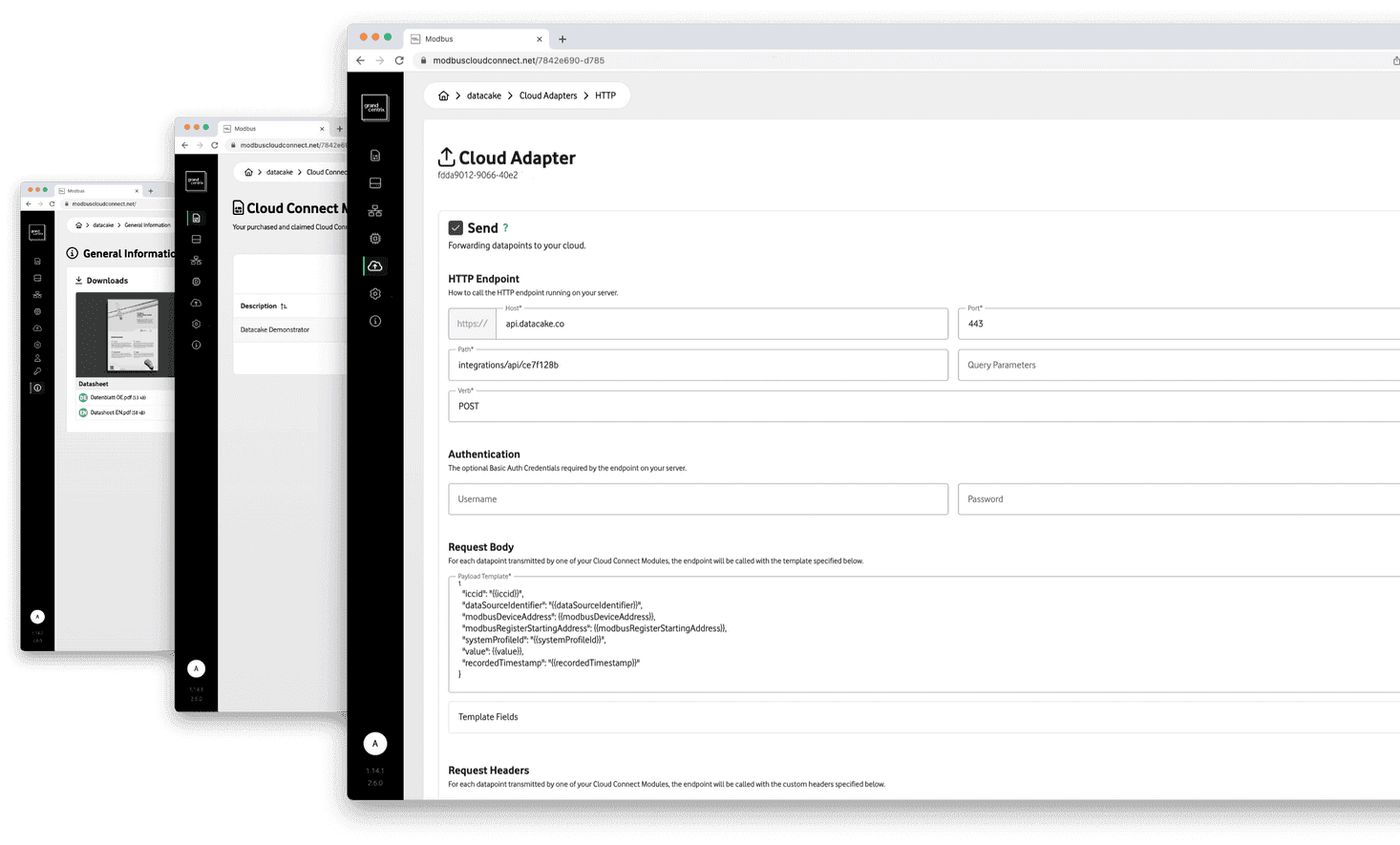Screen dimensions: 1400x845
Task: Select the active cloud upload icon in front sidebar
Action: tap(375, 266)
